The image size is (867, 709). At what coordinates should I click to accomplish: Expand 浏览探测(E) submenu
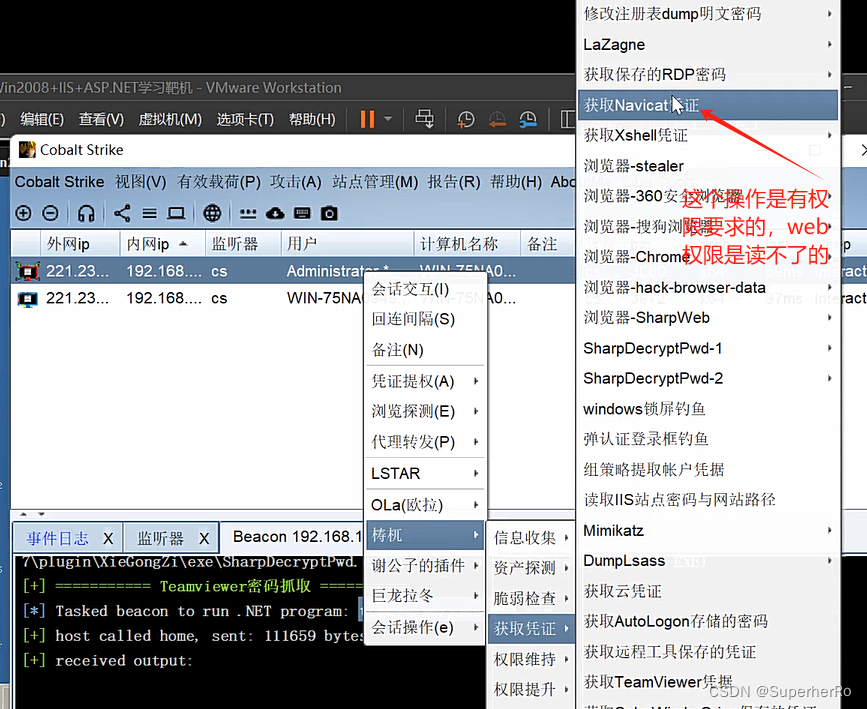coord(425,411)
